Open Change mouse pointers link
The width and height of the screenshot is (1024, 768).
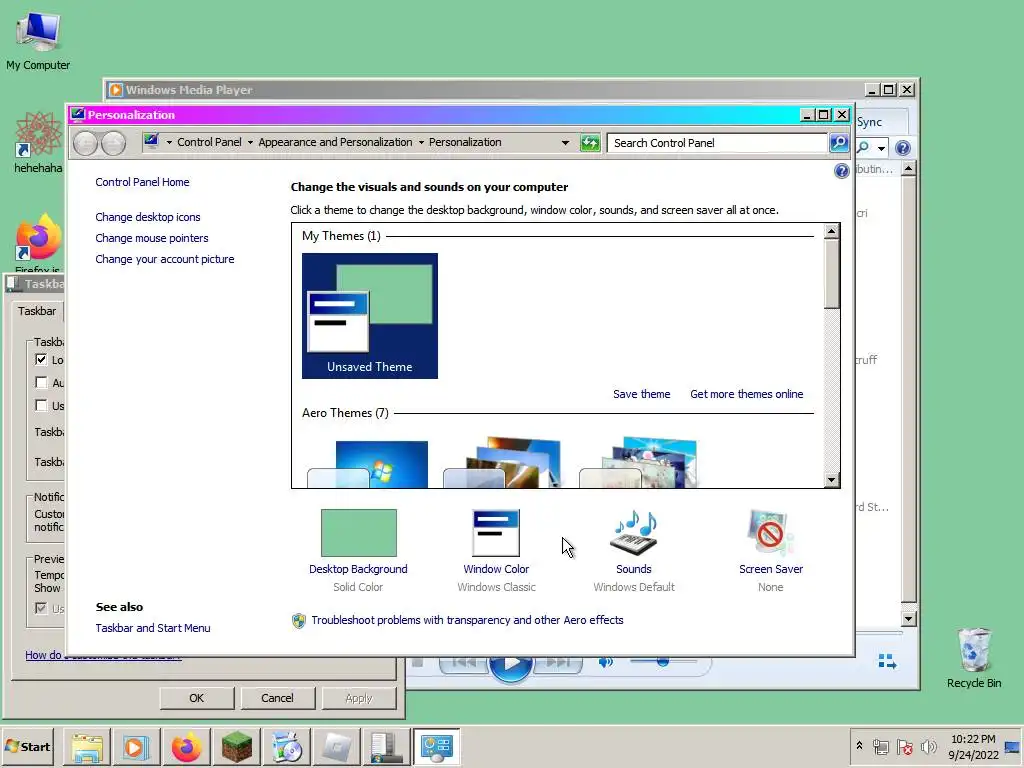[152, 238]
